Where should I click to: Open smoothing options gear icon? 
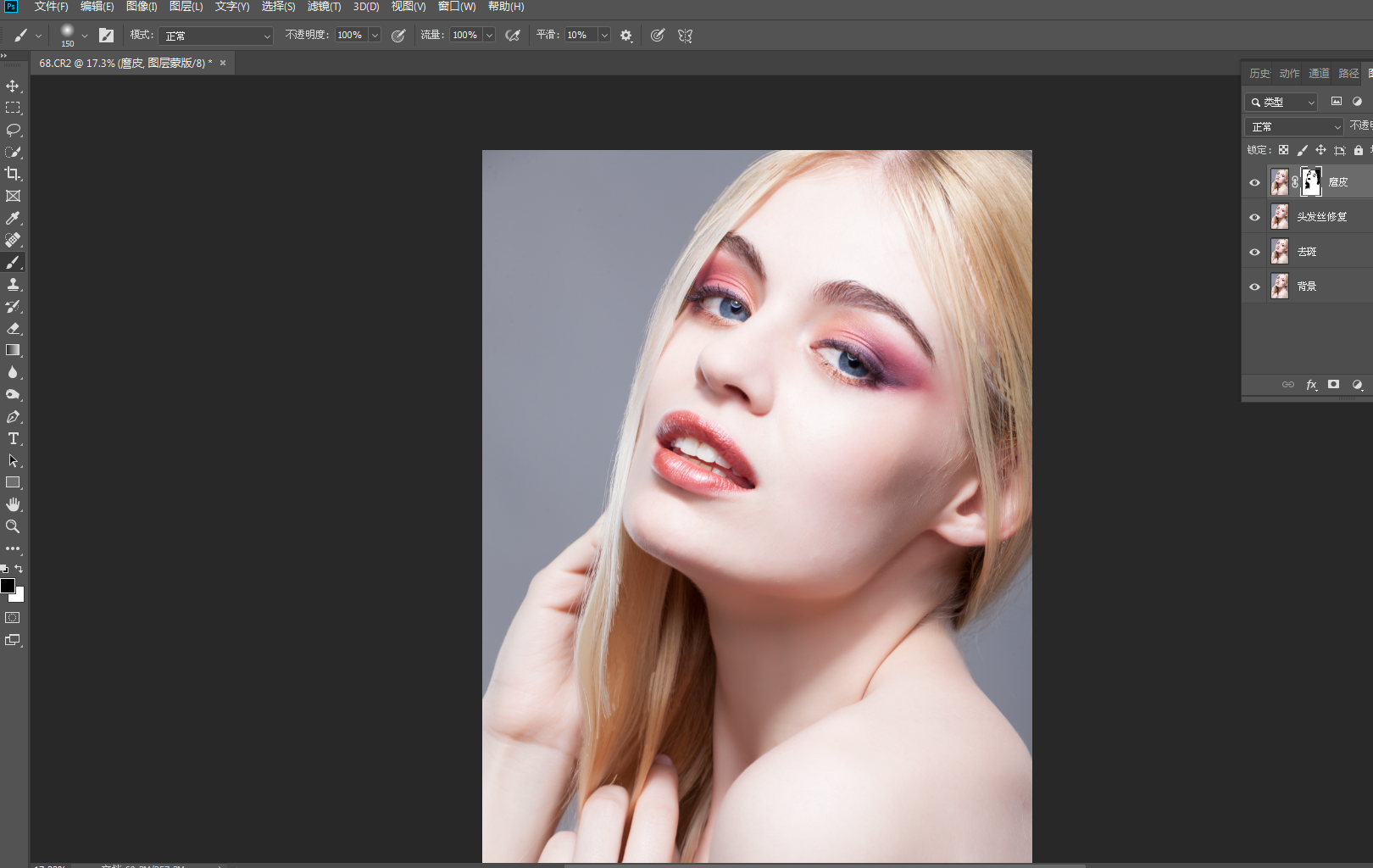click(x=626, y=36)
